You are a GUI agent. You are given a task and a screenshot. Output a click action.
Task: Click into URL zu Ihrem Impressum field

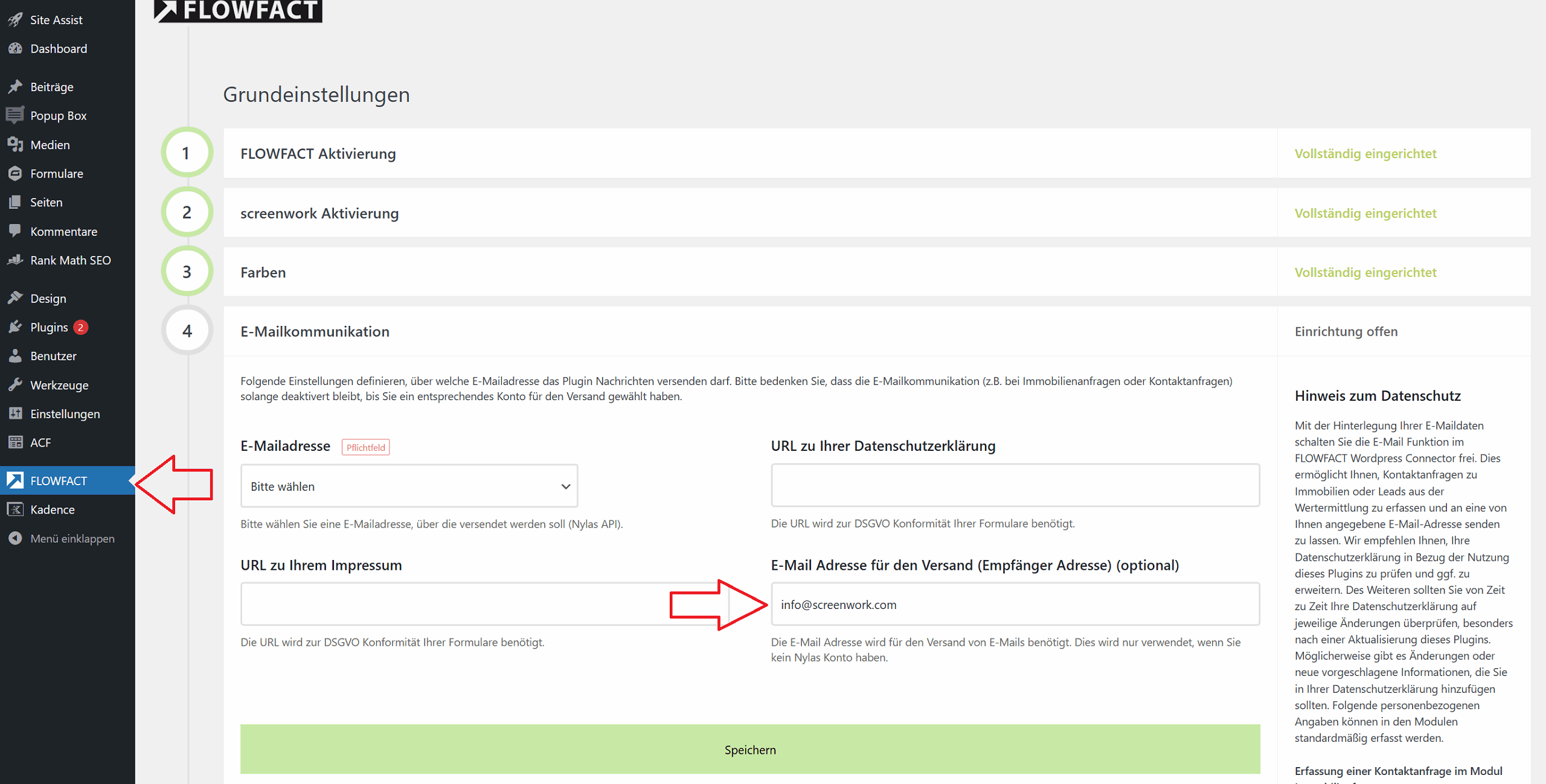point(484,604)
